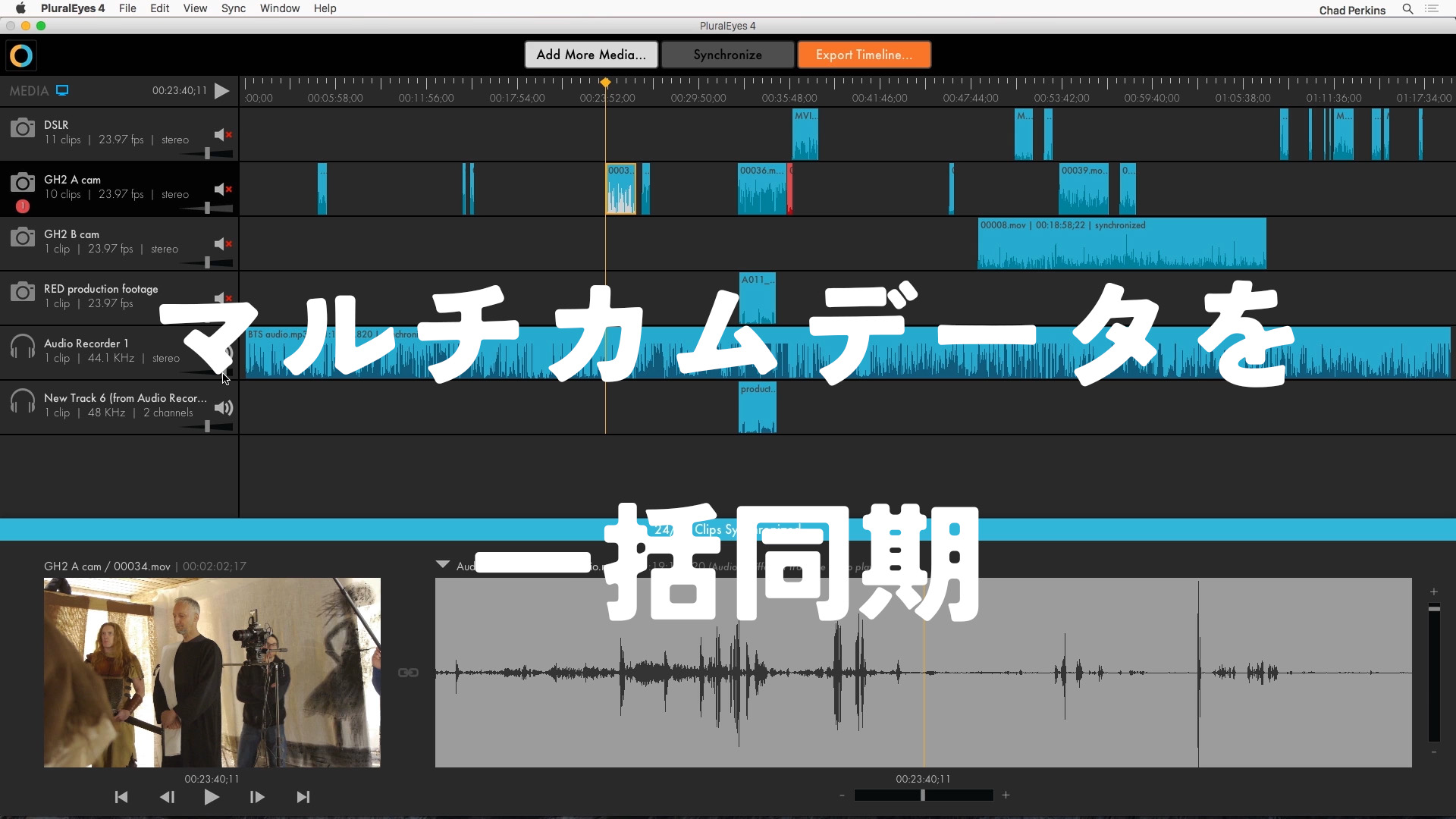Step forward one frame in preview
This screenshot has width=1456, height=819.
257,797
